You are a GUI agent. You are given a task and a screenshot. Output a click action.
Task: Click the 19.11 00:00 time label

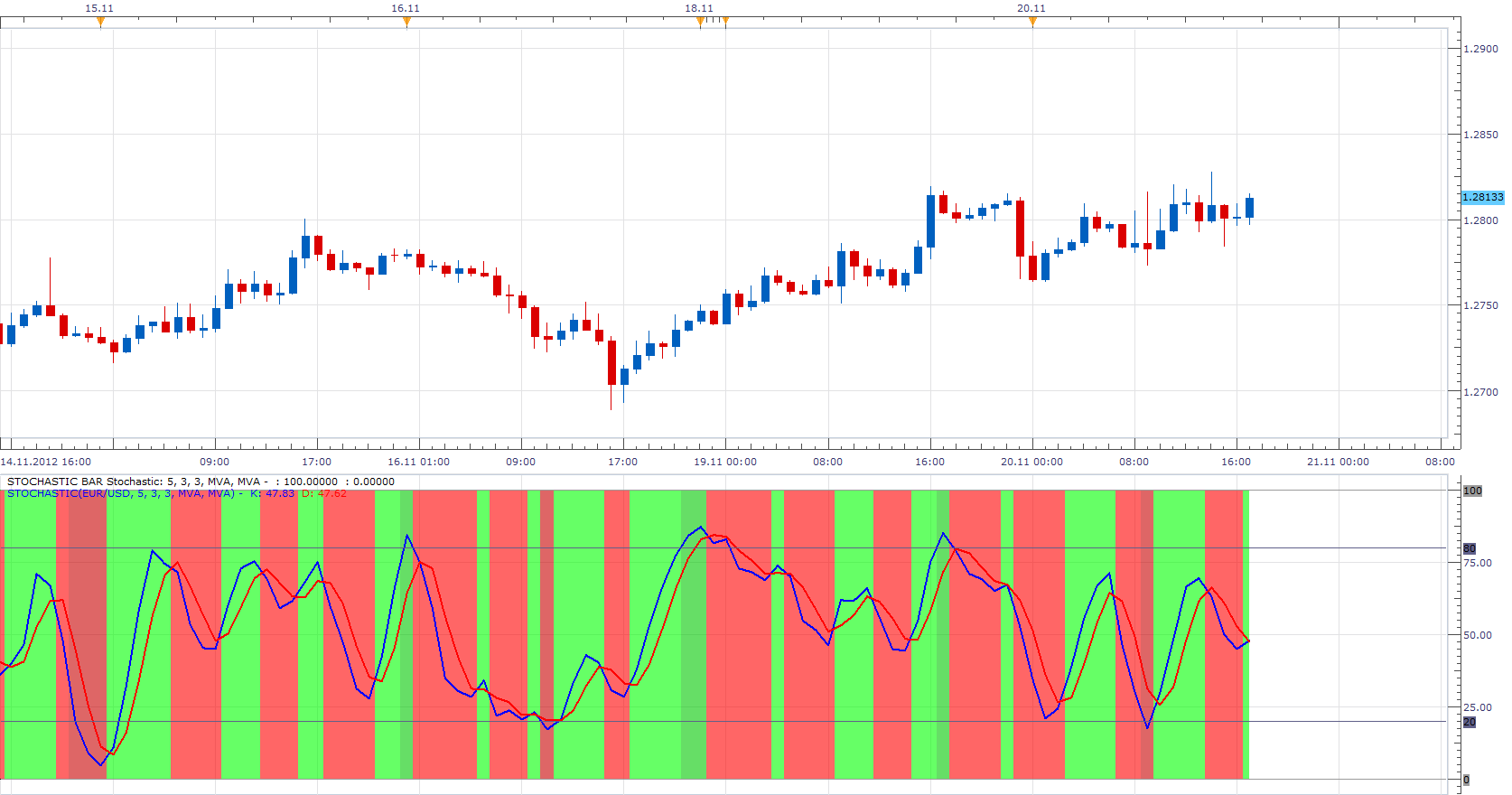(725, 462)
